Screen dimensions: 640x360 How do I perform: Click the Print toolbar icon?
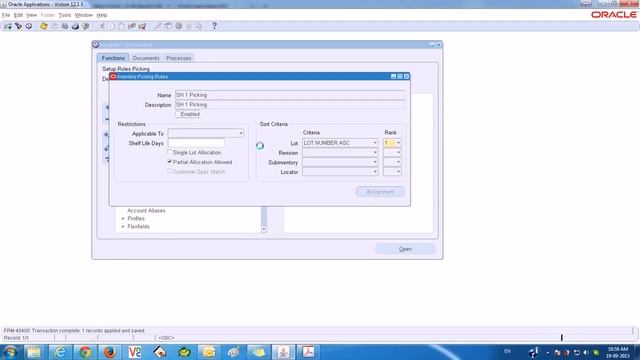point(75,26)
